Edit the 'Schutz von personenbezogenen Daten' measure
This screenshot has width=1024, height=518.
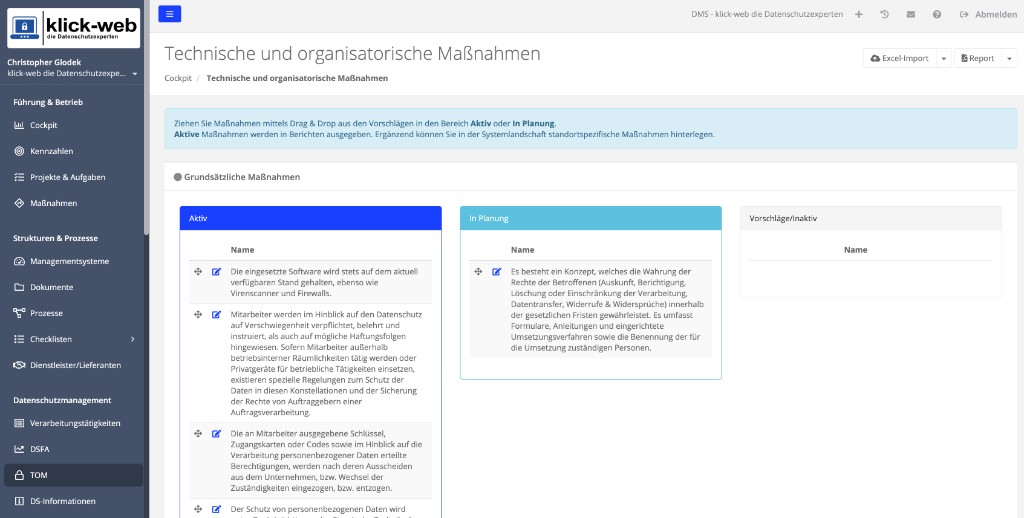216,510
